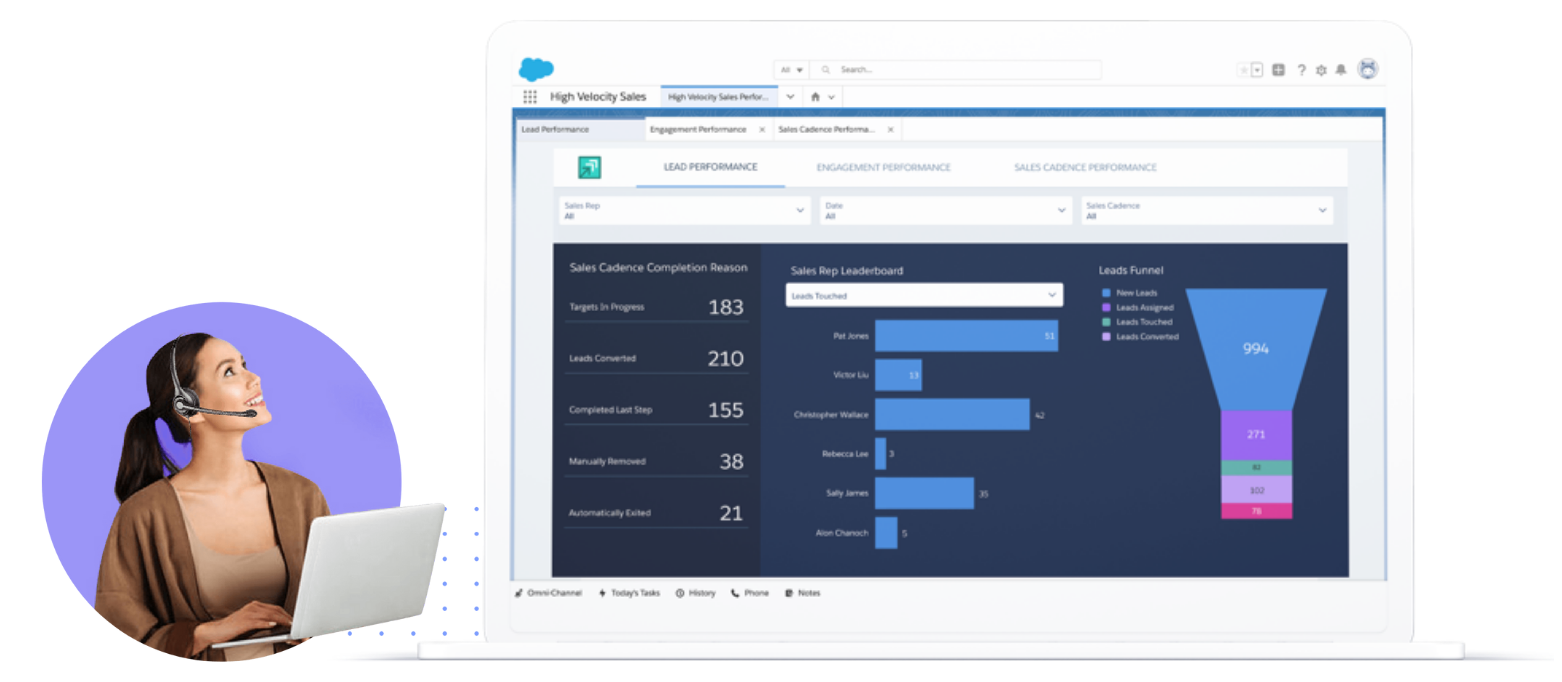Click the 102 funnel segment
Viewport: 1562px width, 682px height.
1256,490
